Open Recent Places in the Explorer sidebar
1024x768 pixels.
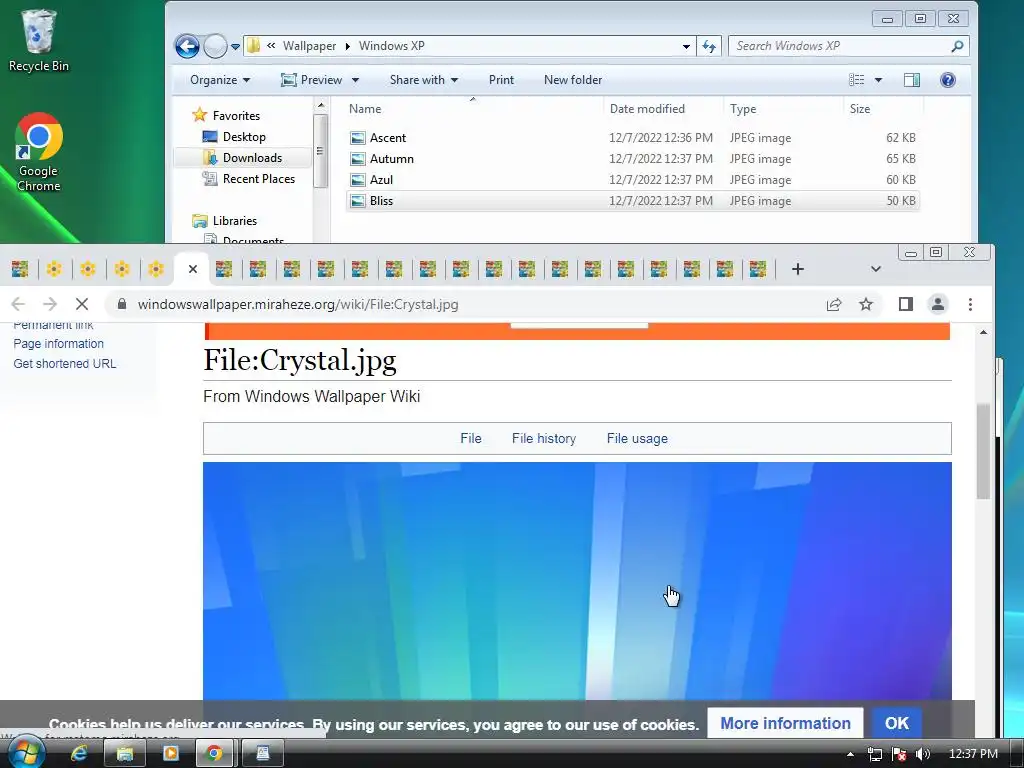(248, 178)
